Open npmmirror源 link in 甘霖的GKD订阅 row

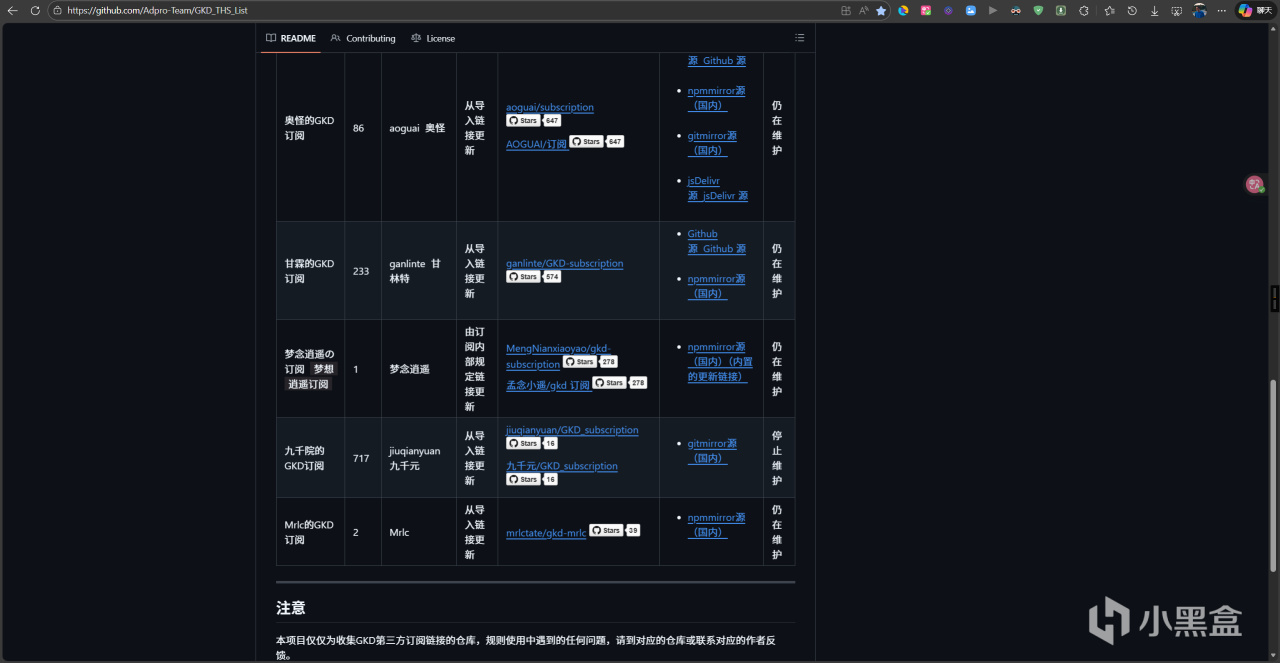[716, 286]
